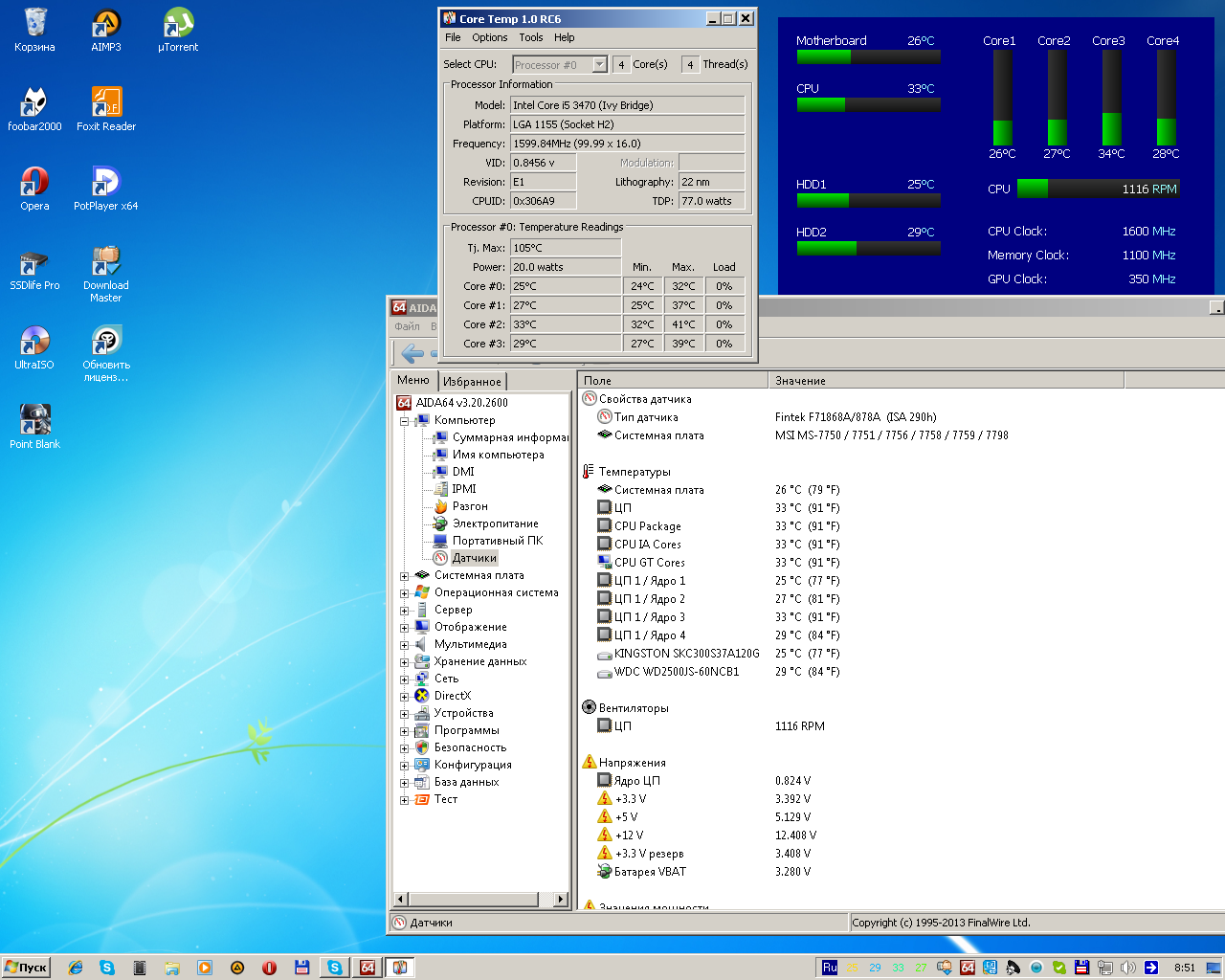The image size is (1225, 980).
Task: Select the KINGSTON SKC300S37A120G temperature row
Action: pyautogui.click(x=718, y=654)
